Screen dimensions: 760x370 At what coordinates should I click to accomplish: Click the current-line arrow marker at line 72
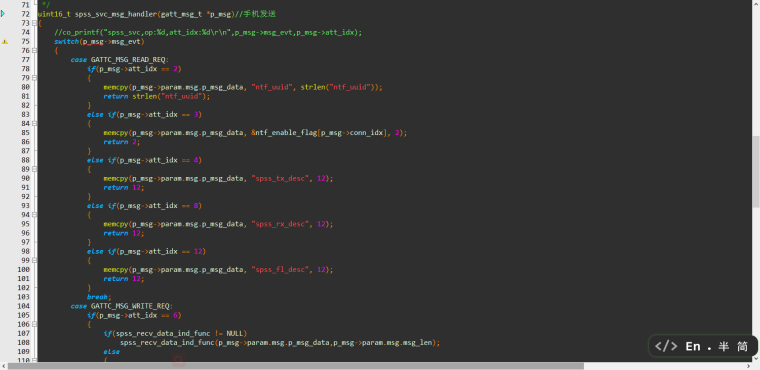3,14
